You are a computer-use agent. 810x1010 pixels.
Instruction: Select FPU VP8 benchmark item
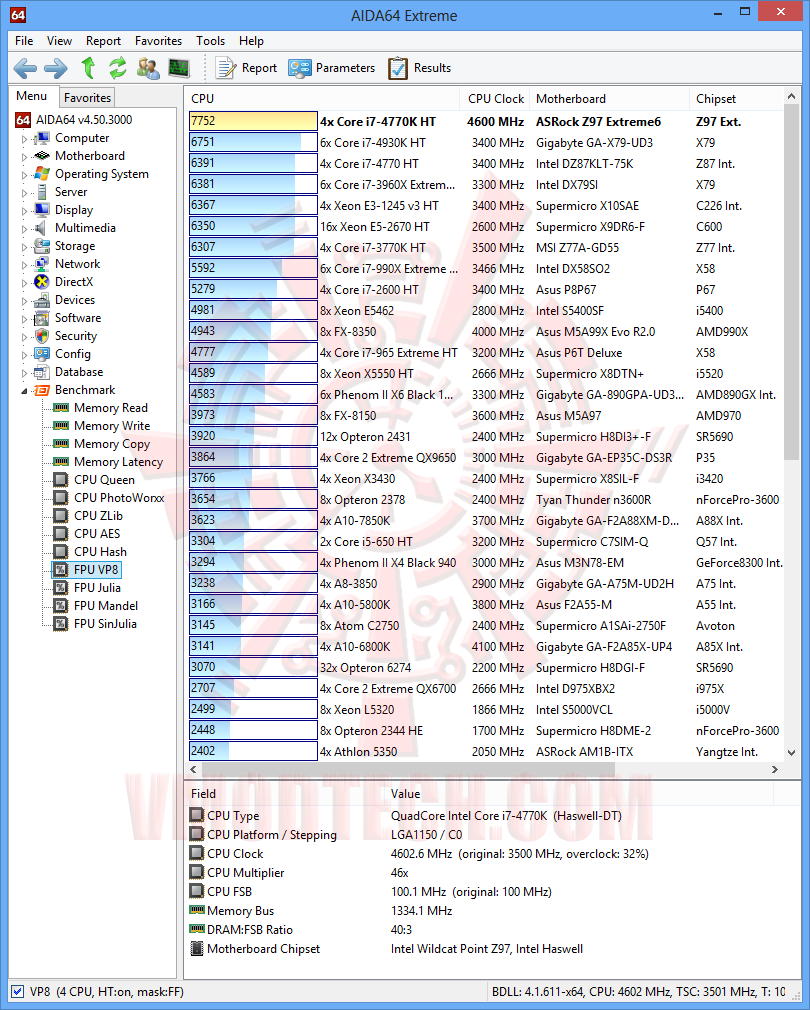(x=96, y=570)
